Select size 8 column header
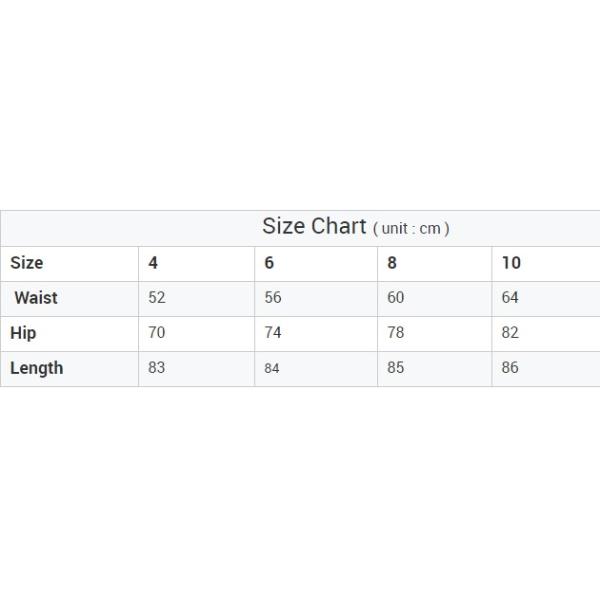Viewport: 600px width, 600px height. [x=392, y=263]
